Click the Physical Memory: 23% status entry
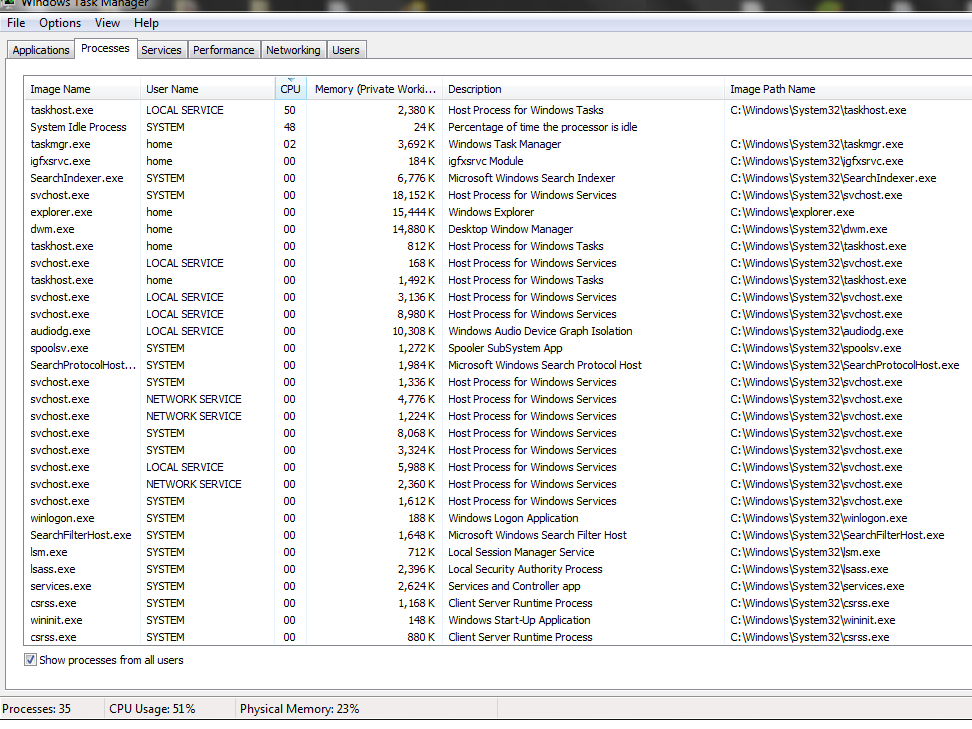Viewport: 972px width, 729px height. [x=299, y=709]
